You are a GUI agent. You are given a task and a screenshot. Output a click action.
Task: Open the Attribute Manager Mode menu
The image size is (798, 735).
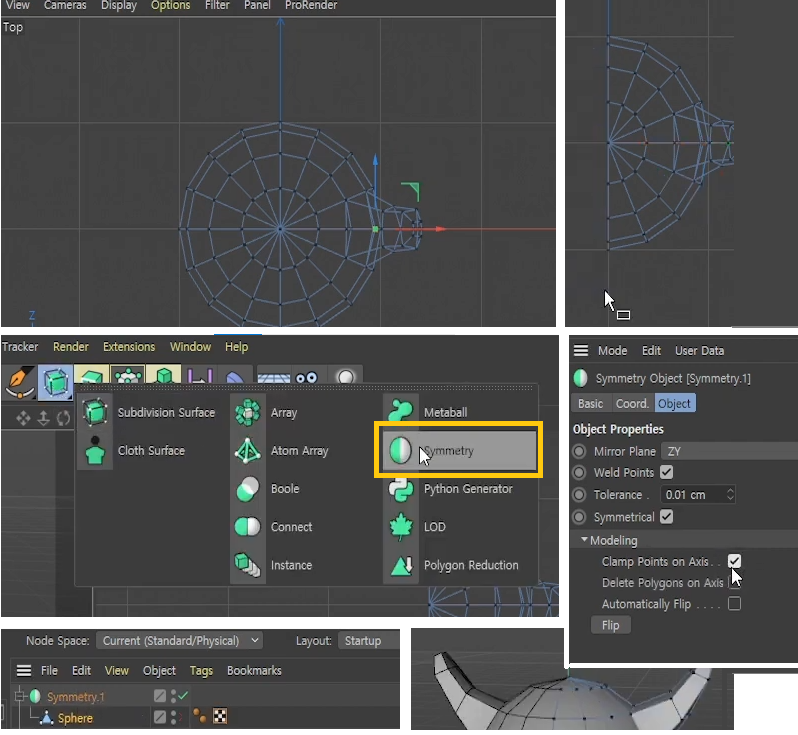click(x=612, y=351)
